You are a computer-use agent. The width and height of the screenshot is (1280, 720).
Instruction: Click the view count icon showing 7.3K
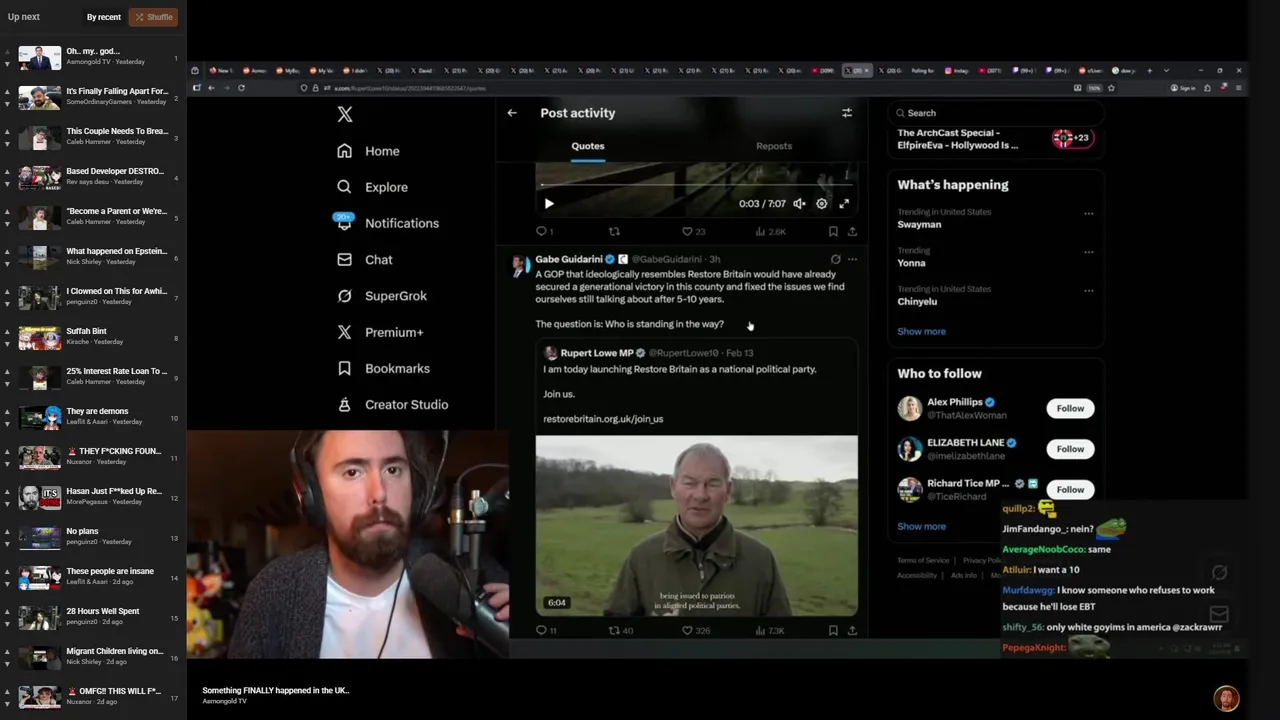760,631
